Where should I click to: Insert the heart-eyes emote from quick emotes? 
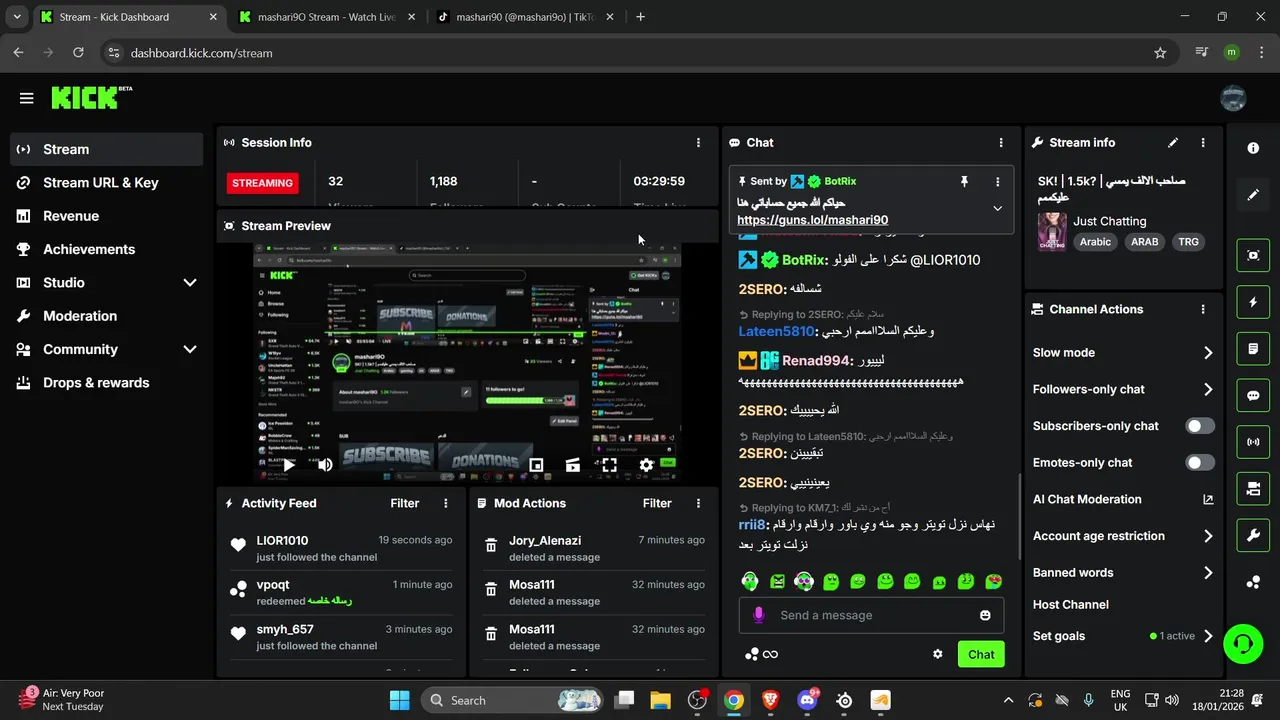point(993,581)
